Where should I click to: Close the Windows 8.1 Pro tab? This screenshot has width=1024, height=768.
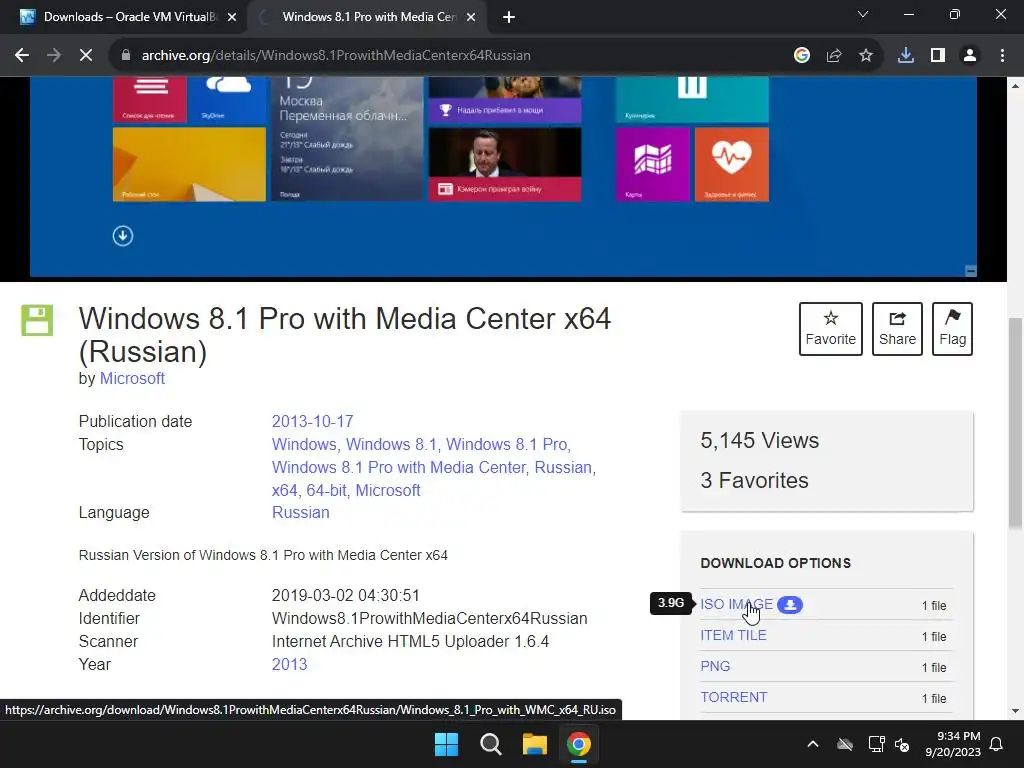pos(471,18)
